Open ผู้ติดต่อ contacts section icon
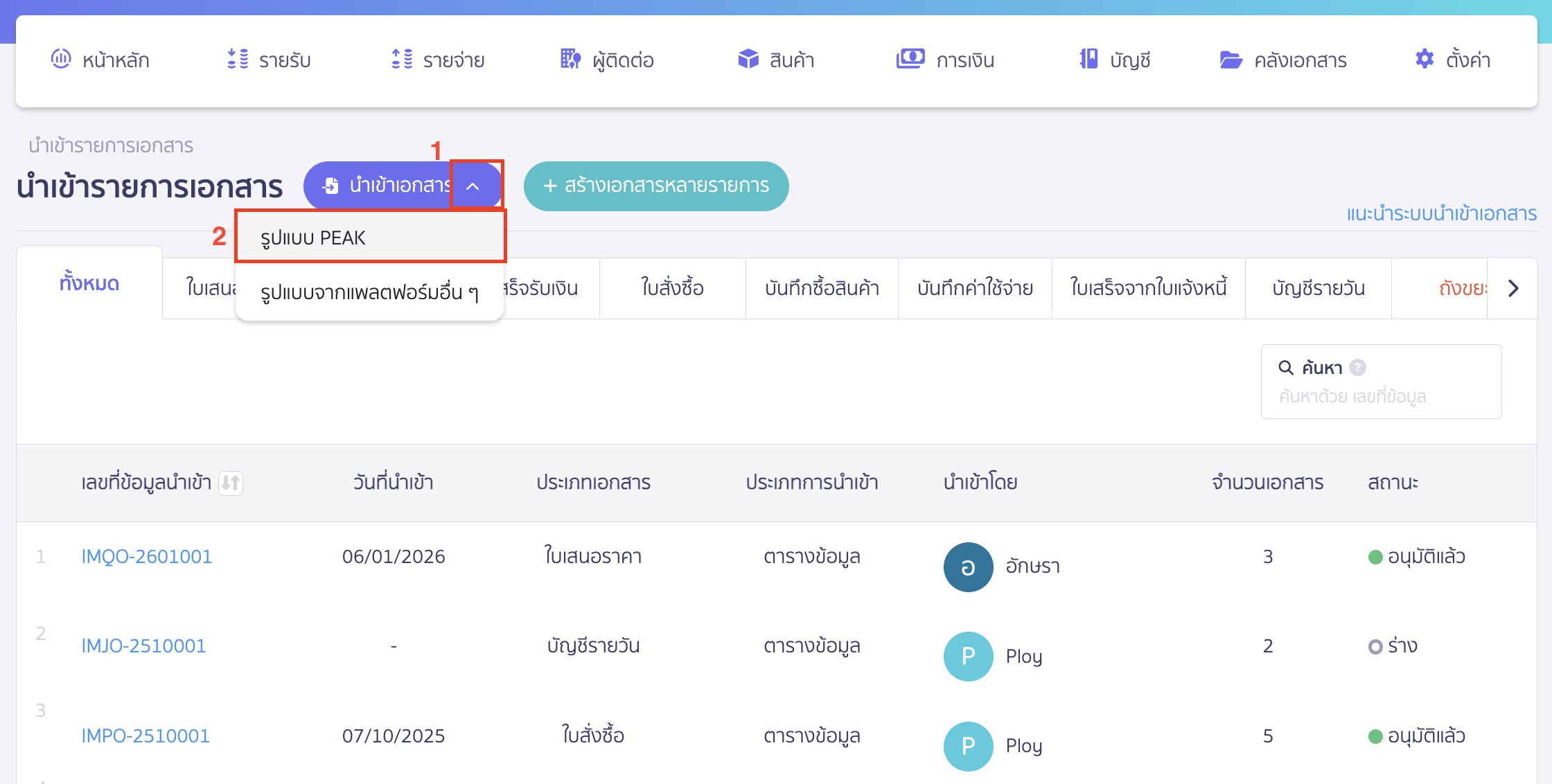The height and width of the screenshot is (784, 1552). tap(570, 59)
